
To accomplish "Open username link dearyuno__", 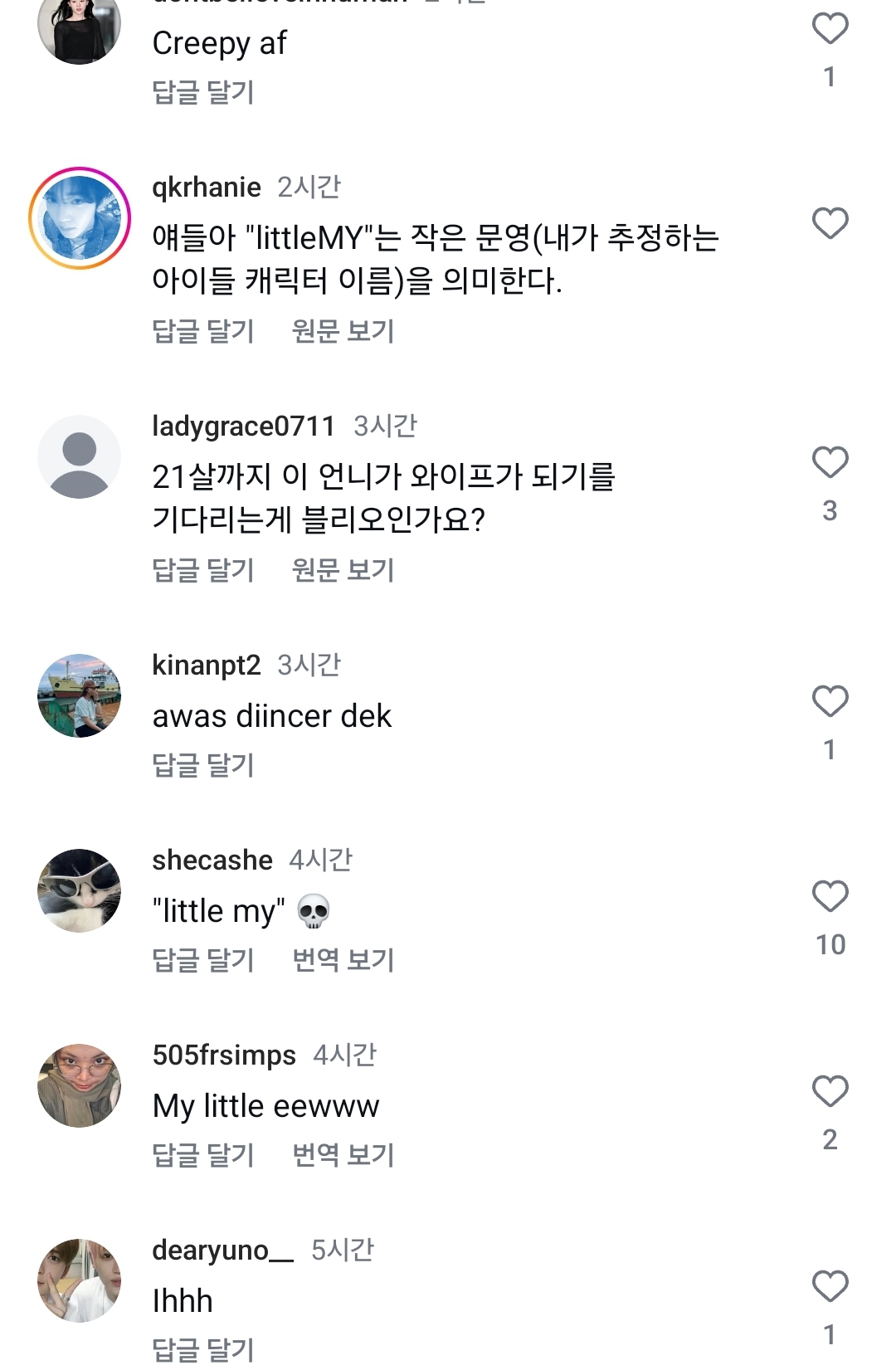I will (222, 1250).
